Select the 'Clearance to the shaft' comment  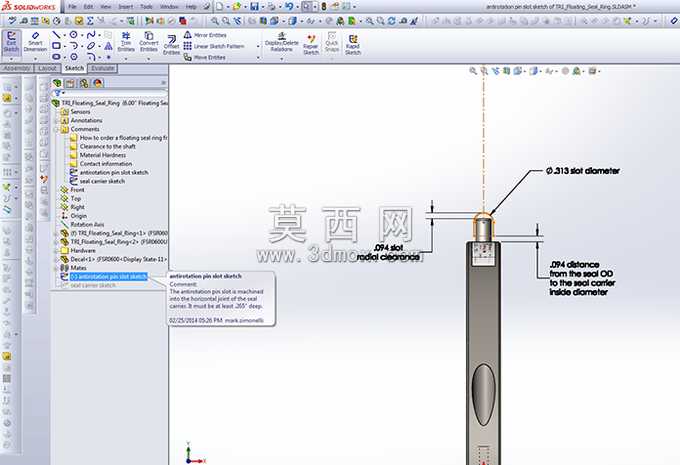tap(107, 147)
